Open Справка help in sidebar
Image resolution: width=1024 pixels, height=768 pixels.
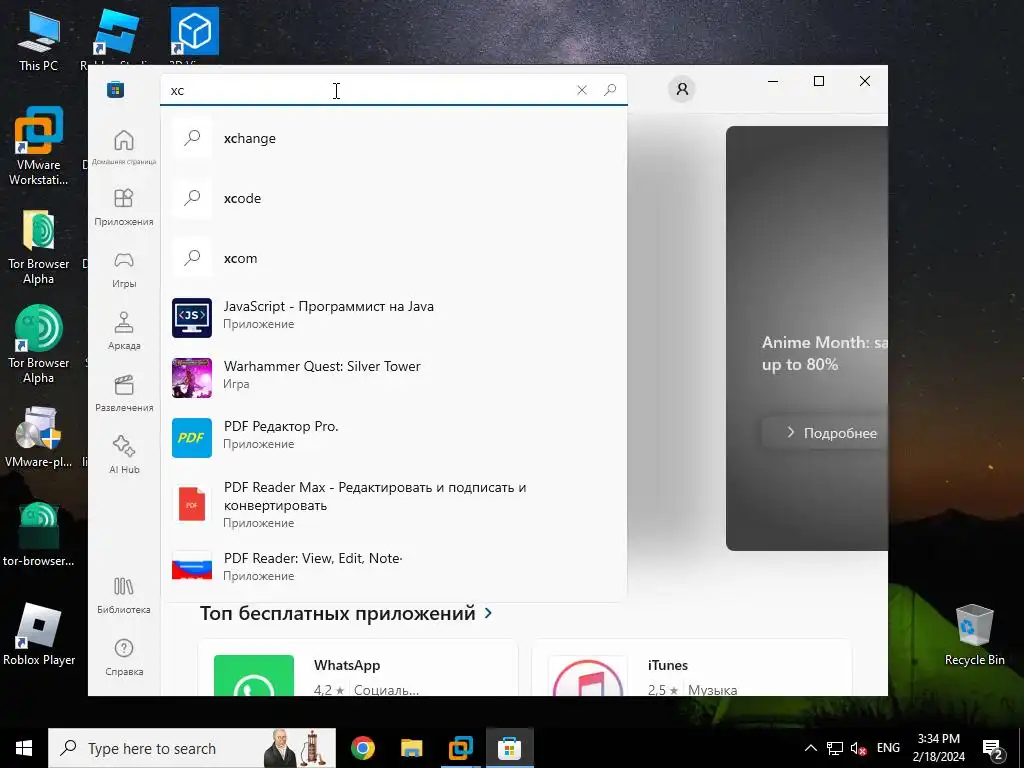(x=124, y=657)
